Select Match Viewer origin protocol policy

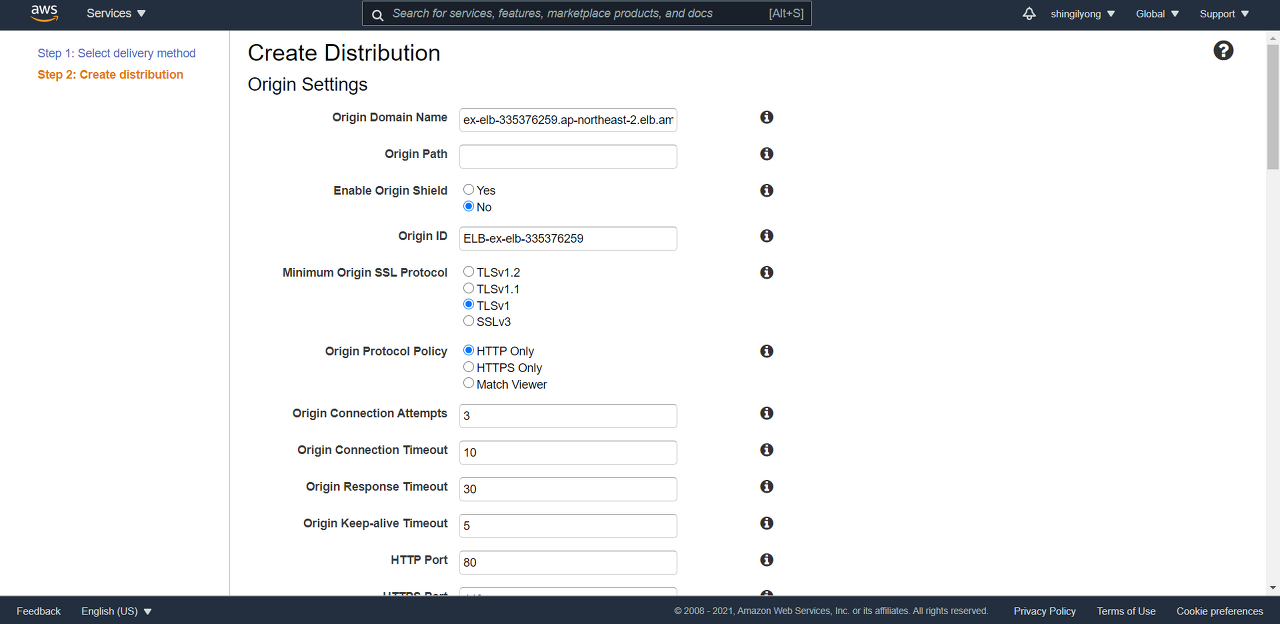tap(468, 383)
